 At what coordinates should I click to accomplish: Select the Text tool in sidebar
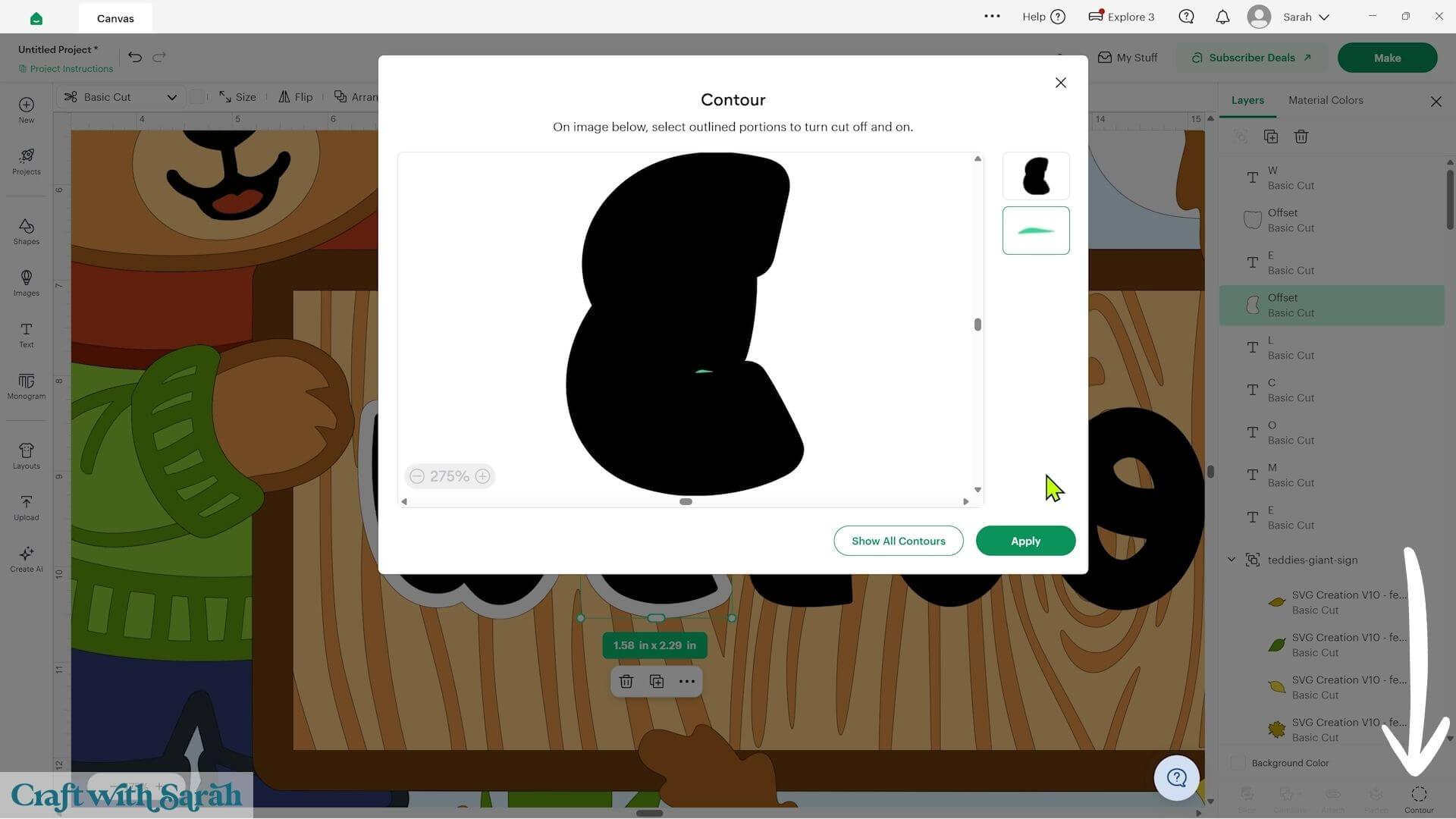26,334
